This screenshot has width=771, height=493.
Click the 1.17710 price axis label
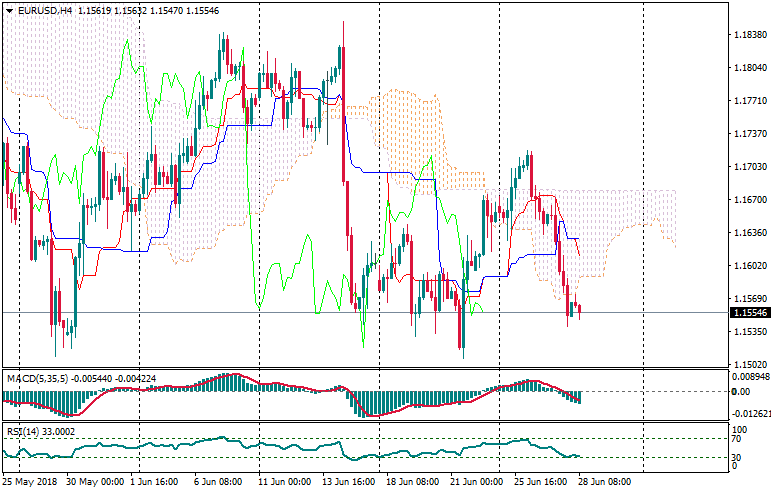[746, 101]
